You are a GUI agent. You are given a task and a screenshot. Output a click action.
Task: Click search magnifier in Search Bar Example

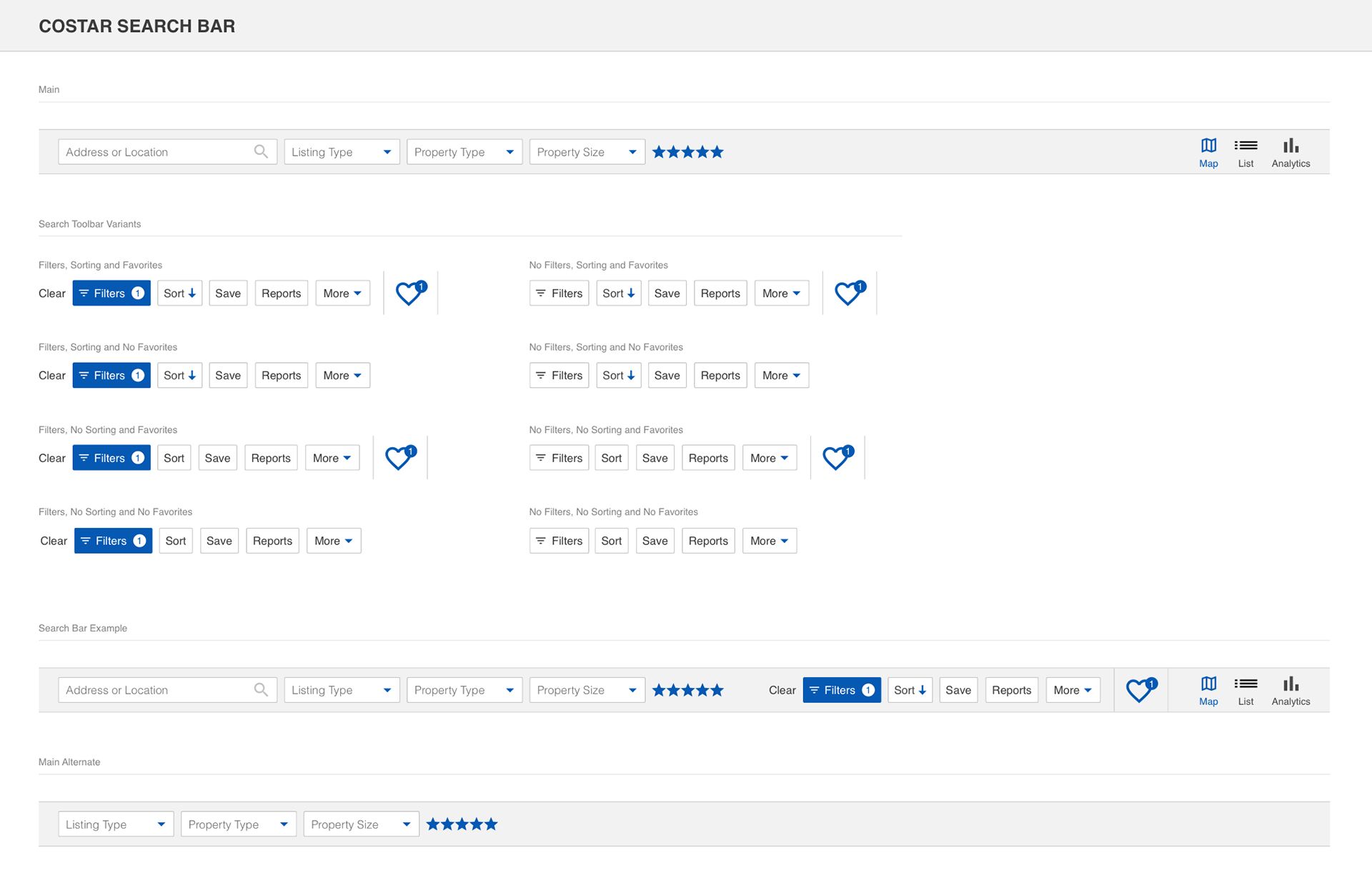click(x=261, y=689)
